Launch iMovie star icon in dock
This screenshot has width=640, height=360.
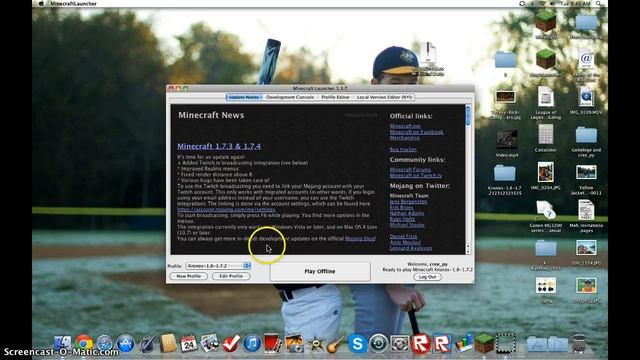click(316, 344)
